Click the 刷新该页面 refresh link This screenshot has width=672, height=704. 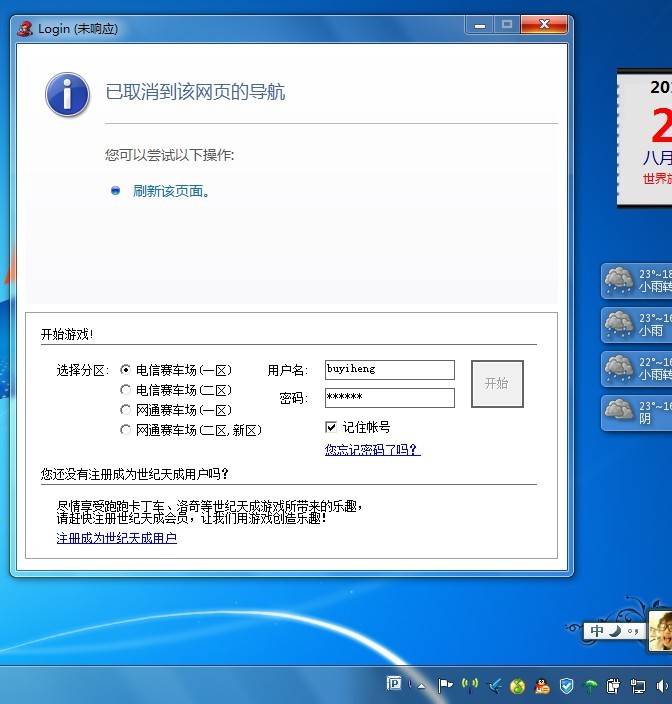171,191
